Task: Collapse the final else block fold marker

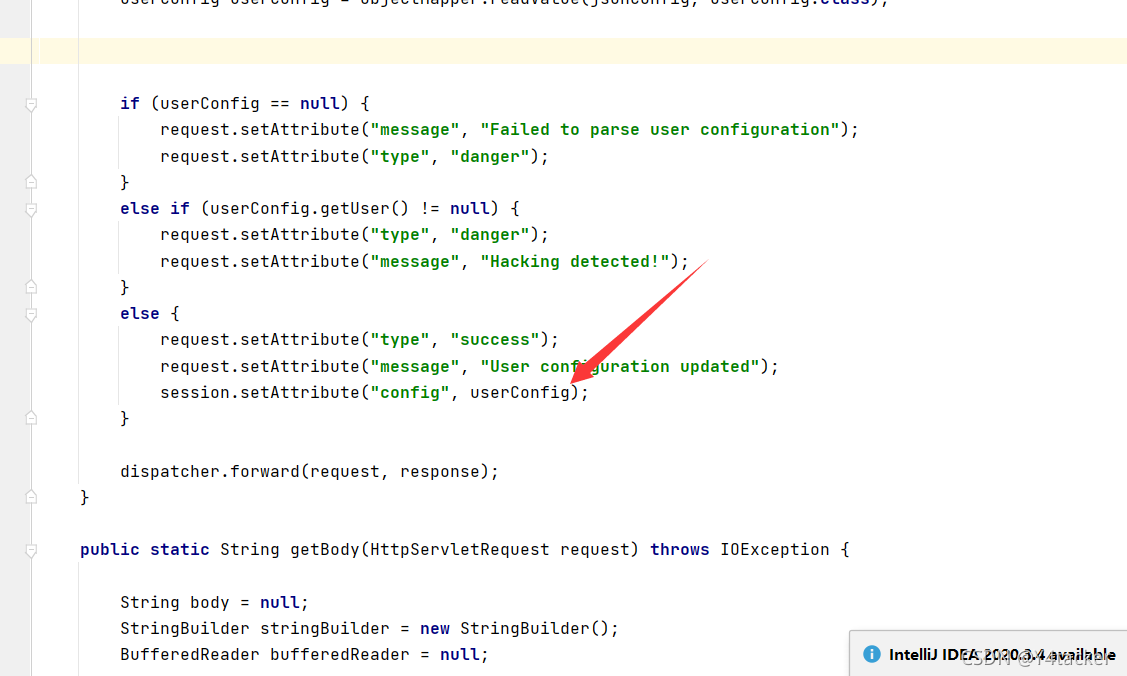Action: tap(31, 315)
